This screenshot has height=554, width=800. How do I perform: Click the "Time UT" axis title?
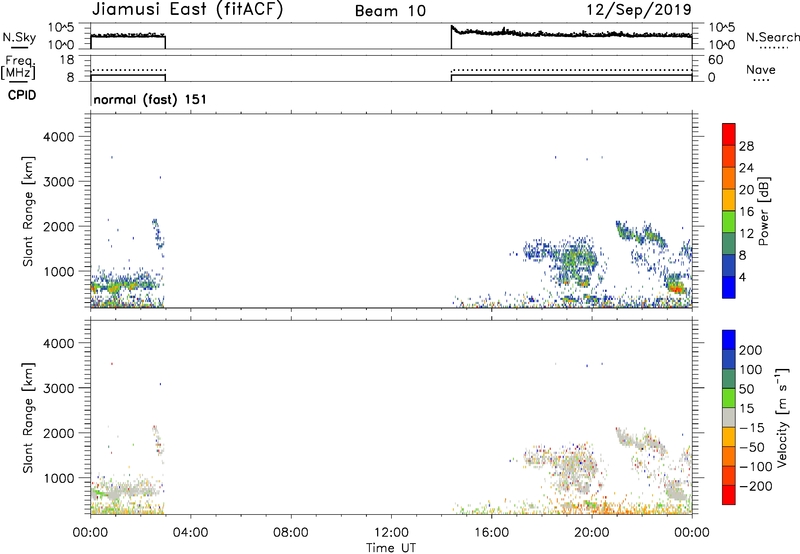(x=391, y=548)
